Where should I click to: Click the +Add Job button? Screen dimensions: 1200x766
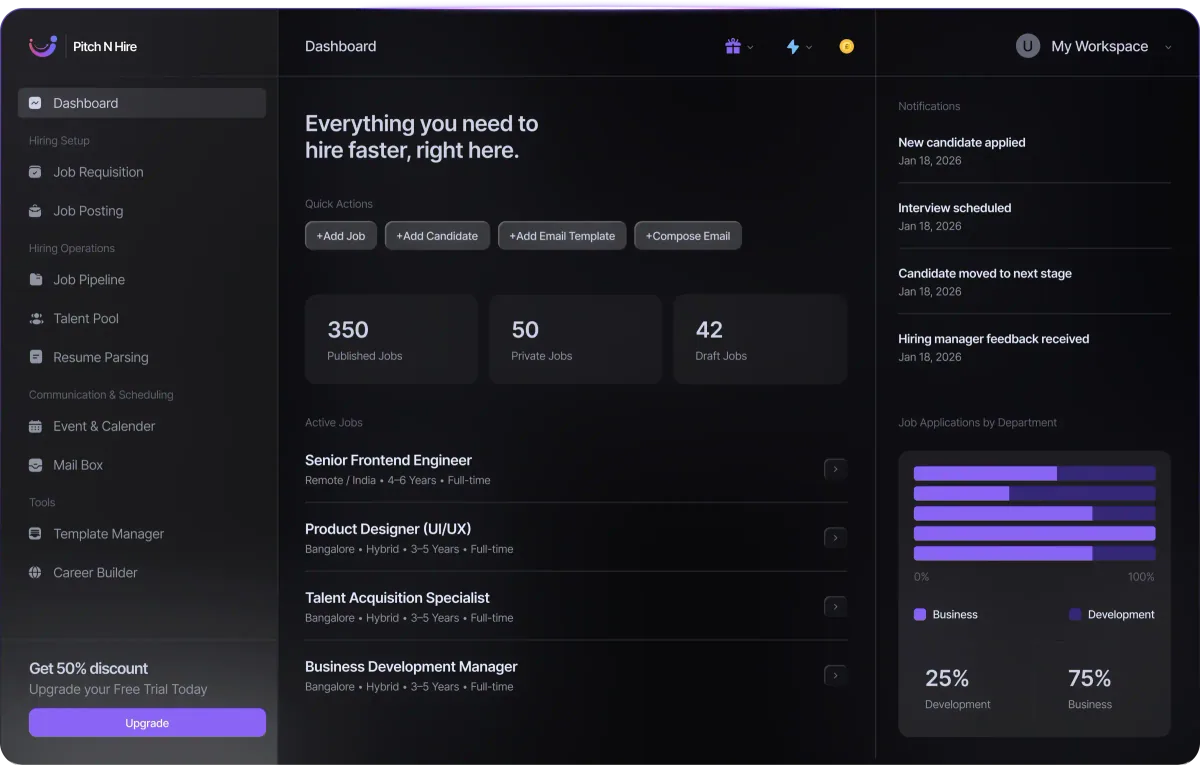341,236
